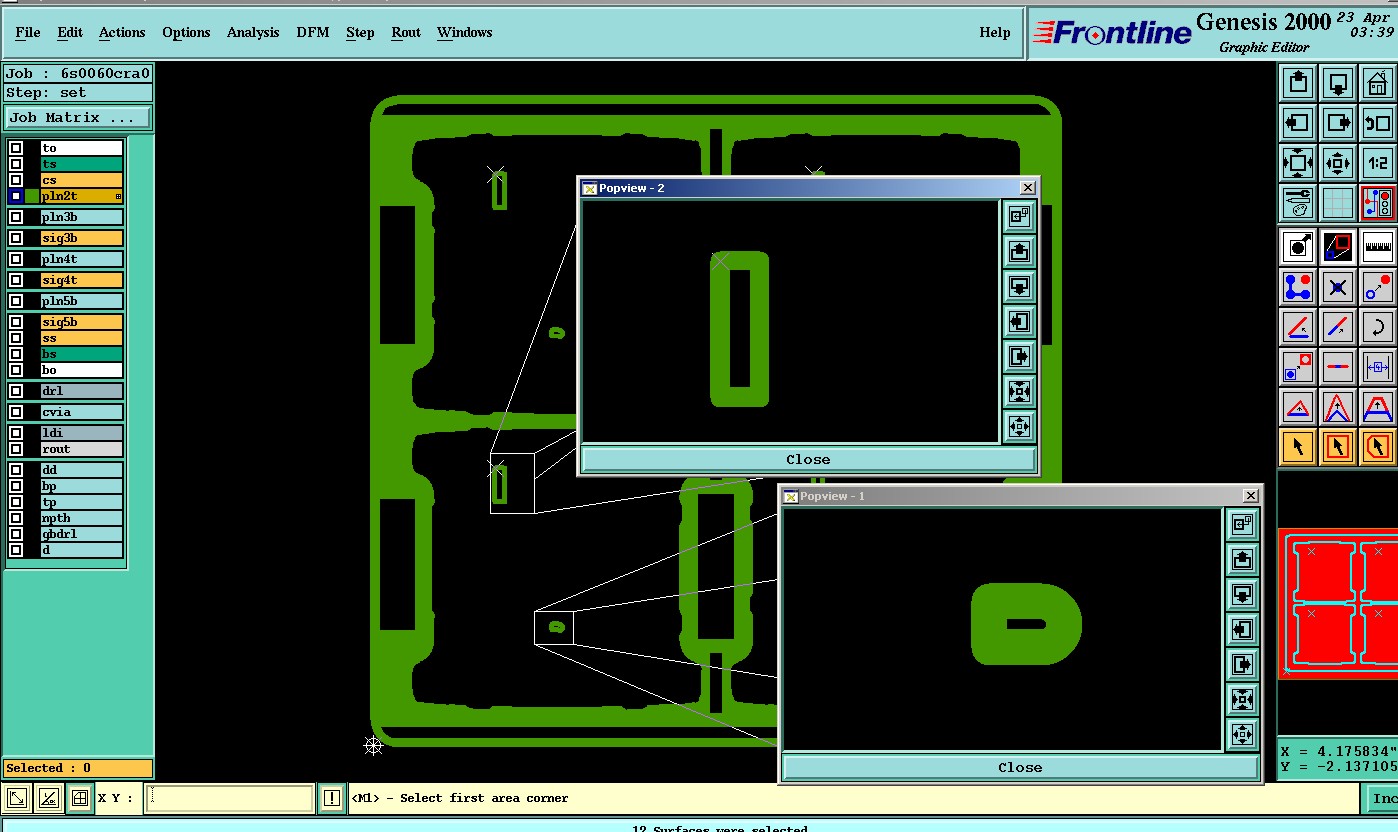This screenshot has height=832, width=1398.
Task: Select the 'bo' layer name
Action: point(82,370)
